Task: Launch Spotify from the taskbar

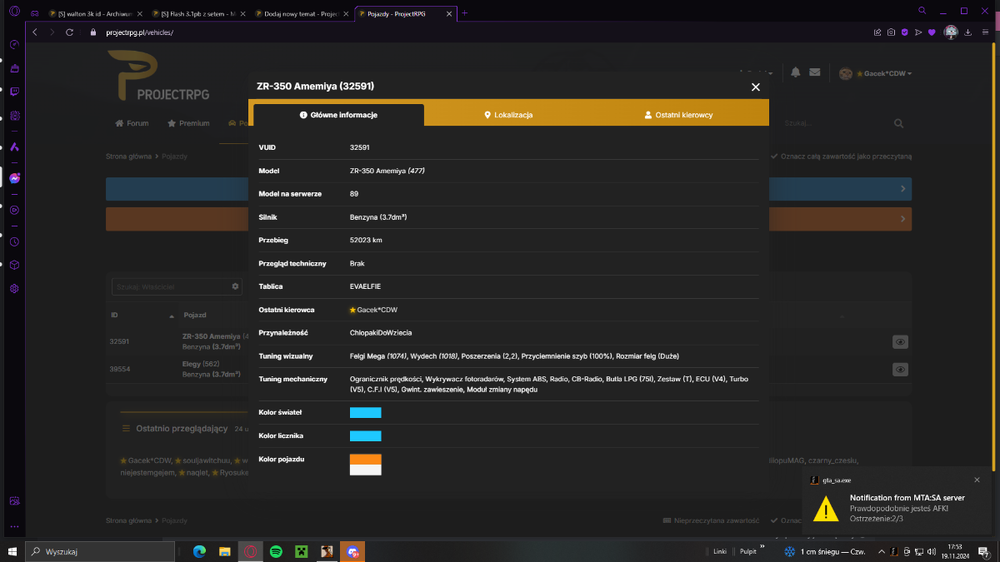Action: [276, 551]
